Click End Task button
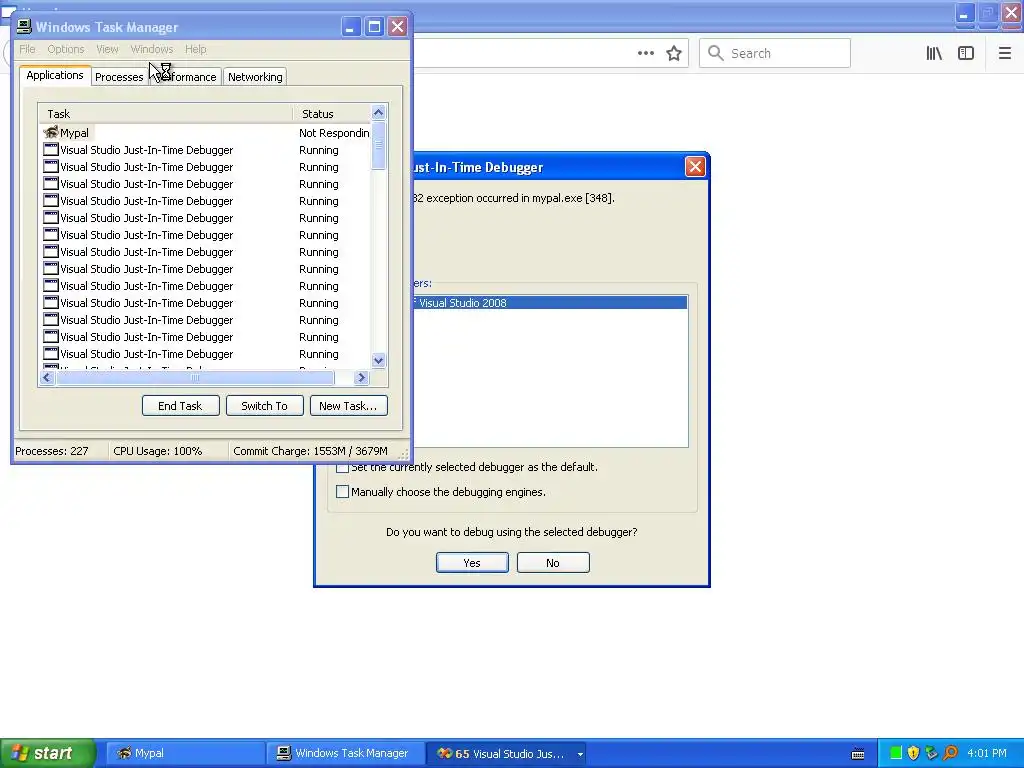This screenshot has height=768, width=1024. tap(180, 406)
